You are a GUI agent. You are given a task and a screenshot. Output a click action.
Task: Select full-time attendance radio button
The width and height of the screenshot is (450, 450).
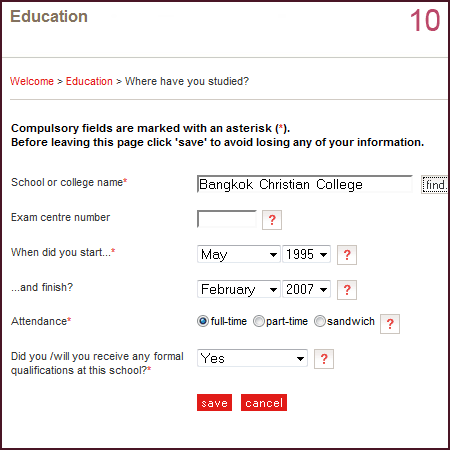point(203,321)
